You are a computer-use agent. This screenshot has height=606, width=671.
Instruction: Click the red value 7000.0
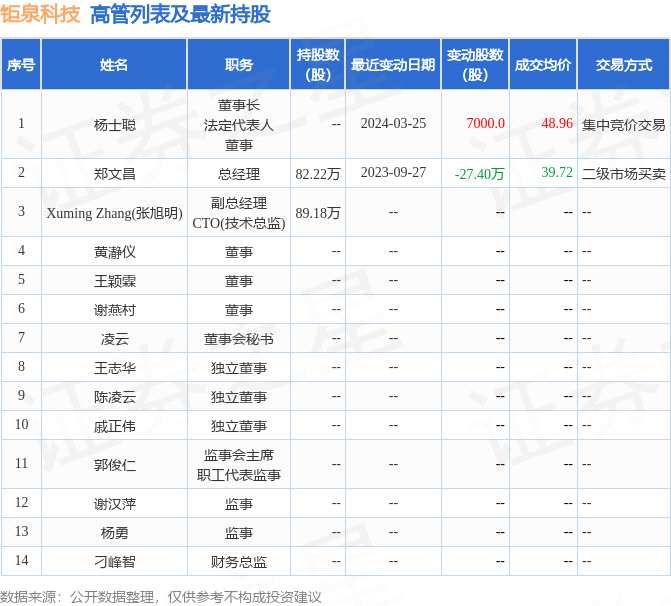tap(485, 123)
